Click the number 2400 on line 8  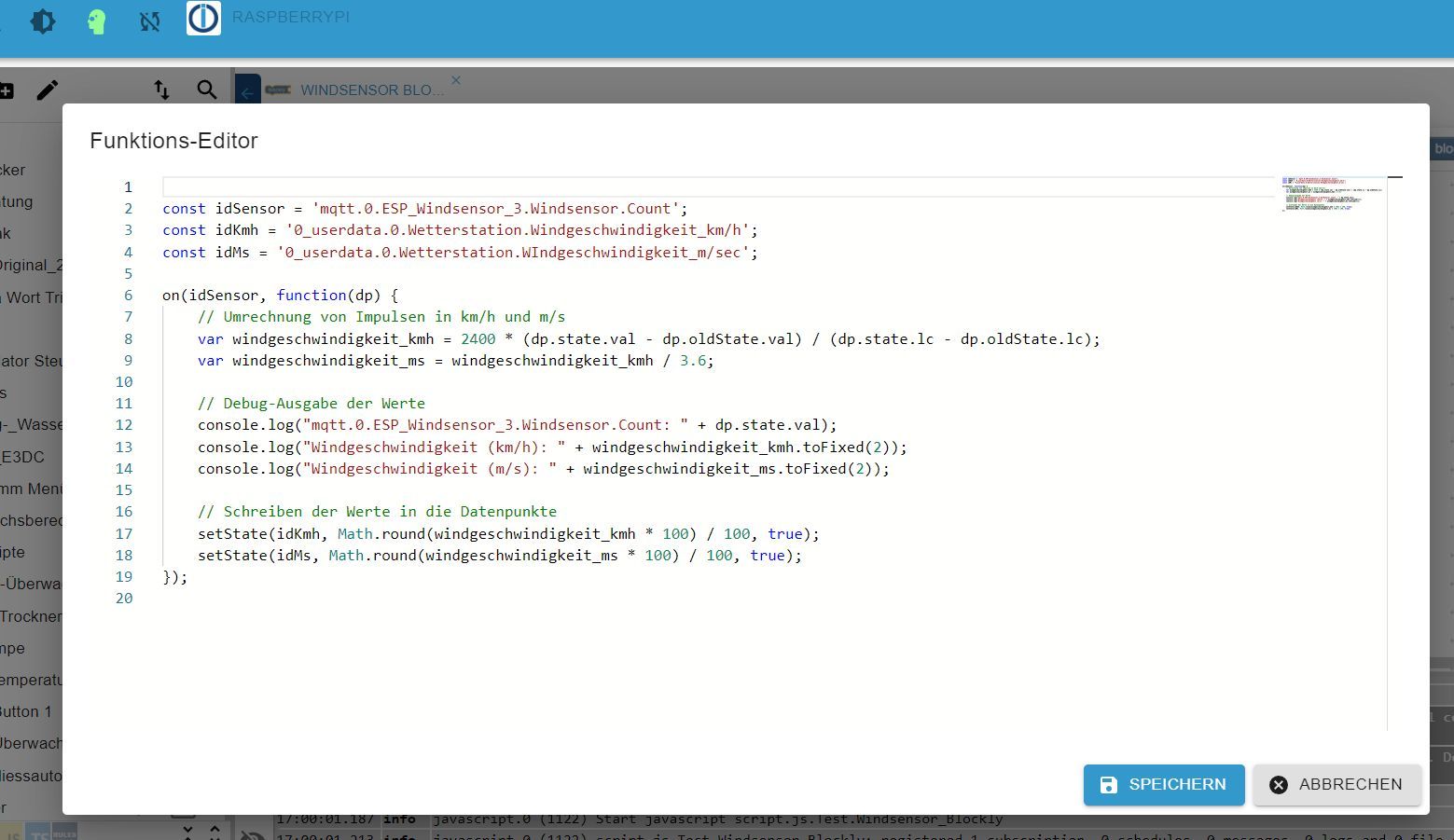click(x=478, y=339)
